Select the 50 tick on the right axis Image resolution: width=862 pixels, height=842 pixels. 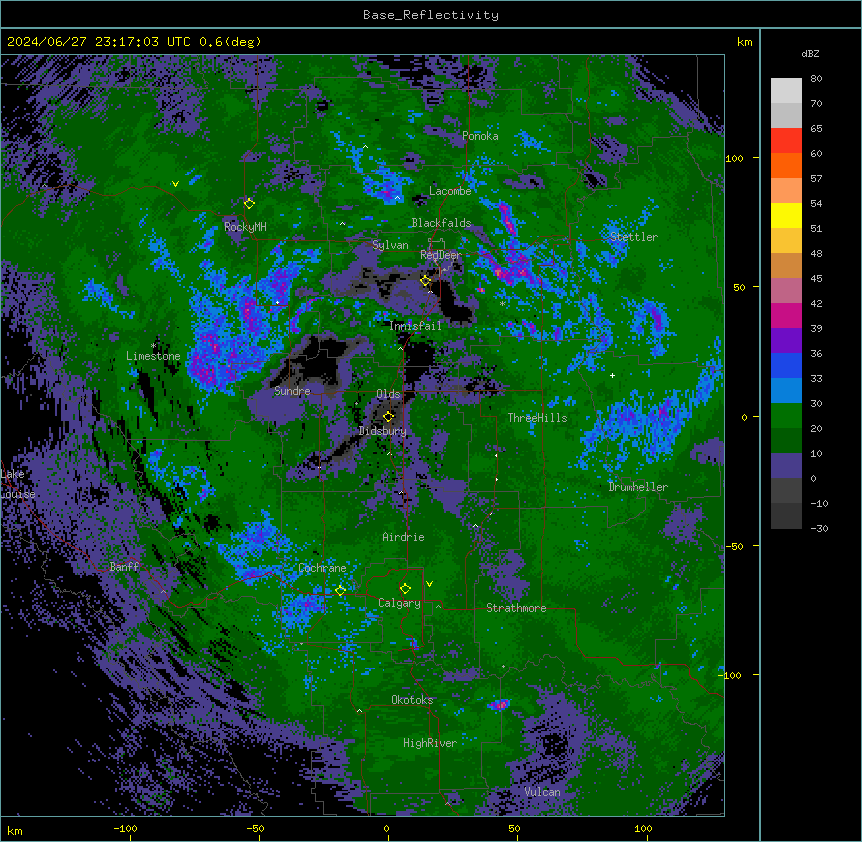(739, 287)
